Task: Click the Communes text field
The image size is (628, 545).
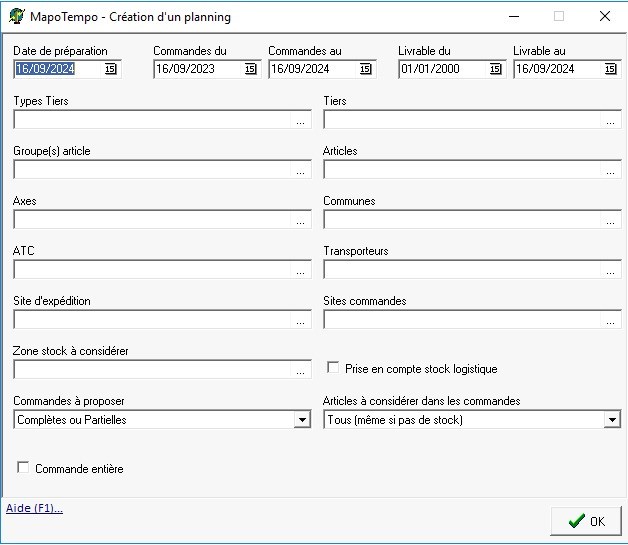Action: click(x=460, y=220)
